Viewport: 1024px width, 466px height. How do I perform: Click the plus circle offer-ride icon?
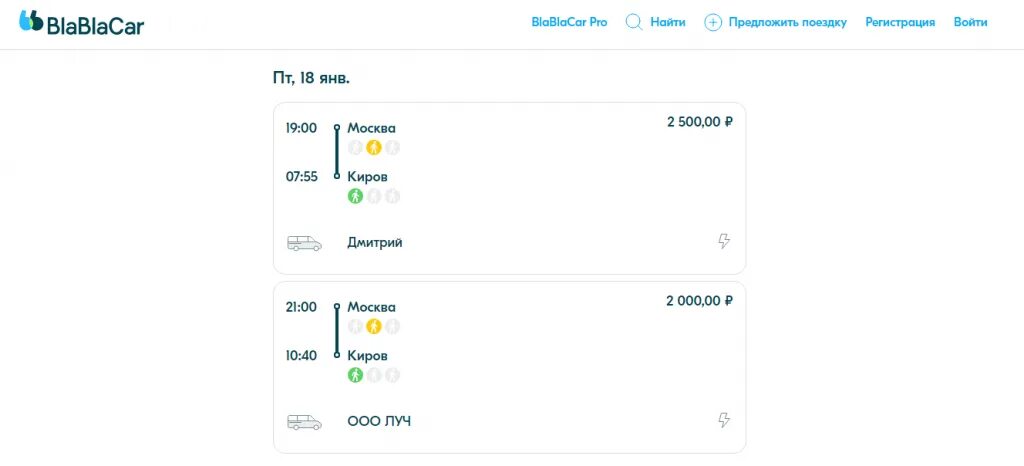click(x=712, y=23)
